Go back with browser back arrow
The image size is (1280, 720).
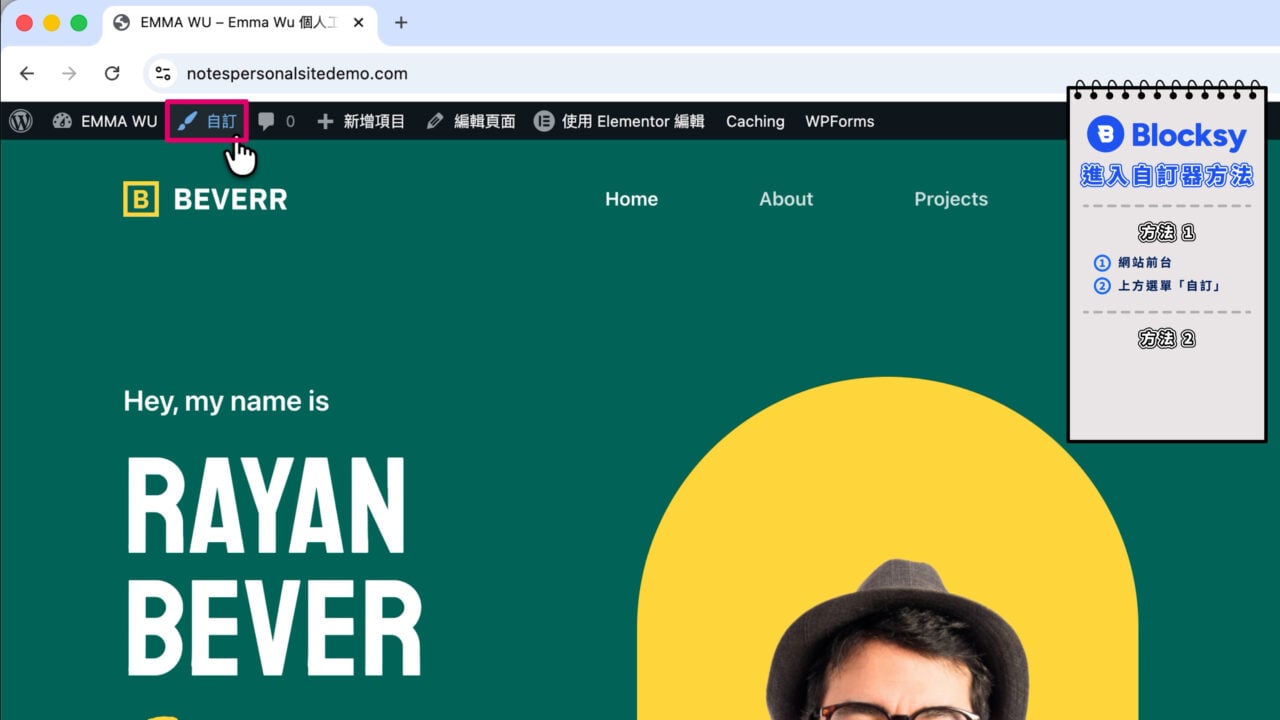click(x=27, y=73)
